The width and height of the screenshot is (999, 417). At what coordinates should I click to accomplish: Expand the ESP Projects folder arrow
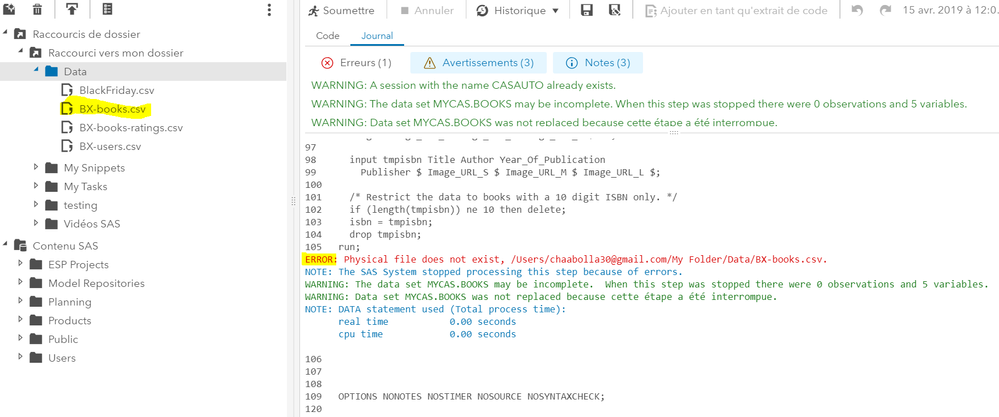[x=20, y=264]
